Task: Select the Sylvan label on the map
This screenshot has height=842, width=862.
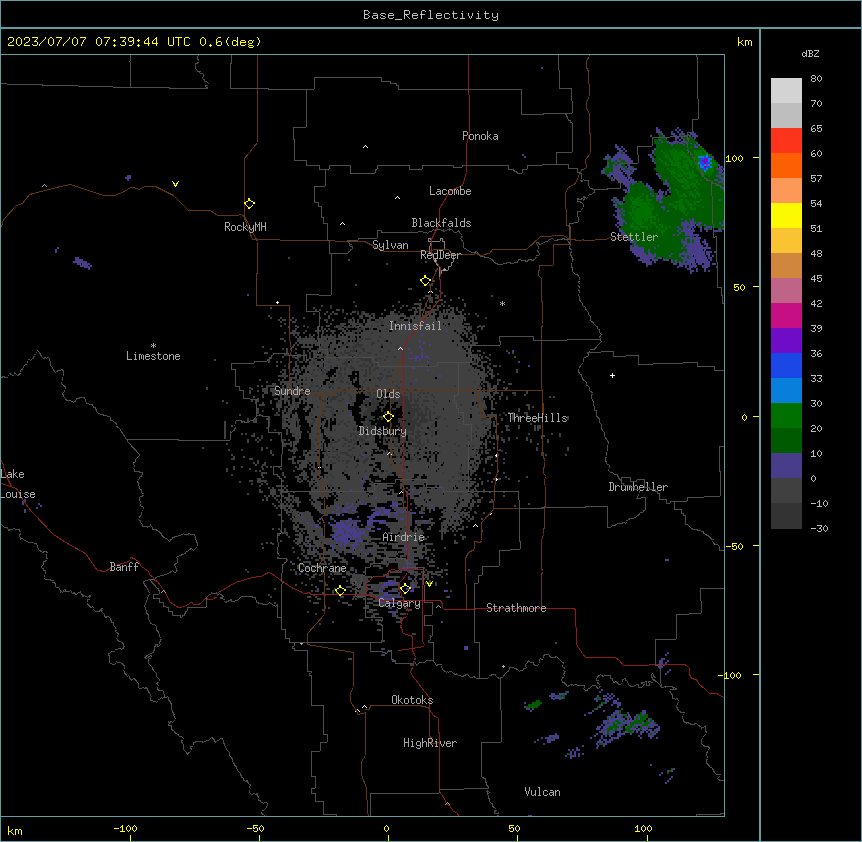Action: click(390, 245)
